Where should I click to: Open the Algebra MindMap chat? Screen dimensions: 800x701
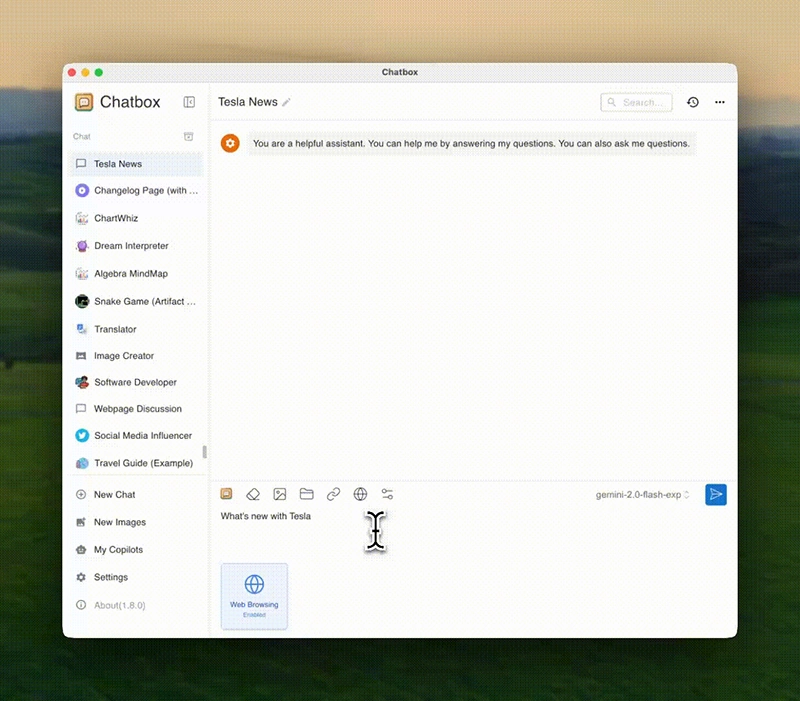point(136,273)
